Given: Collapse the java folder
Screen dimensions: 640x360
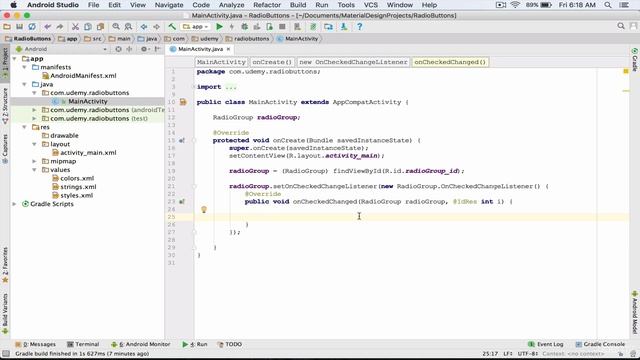Looking at the screenshot, I should coord(24,84).
